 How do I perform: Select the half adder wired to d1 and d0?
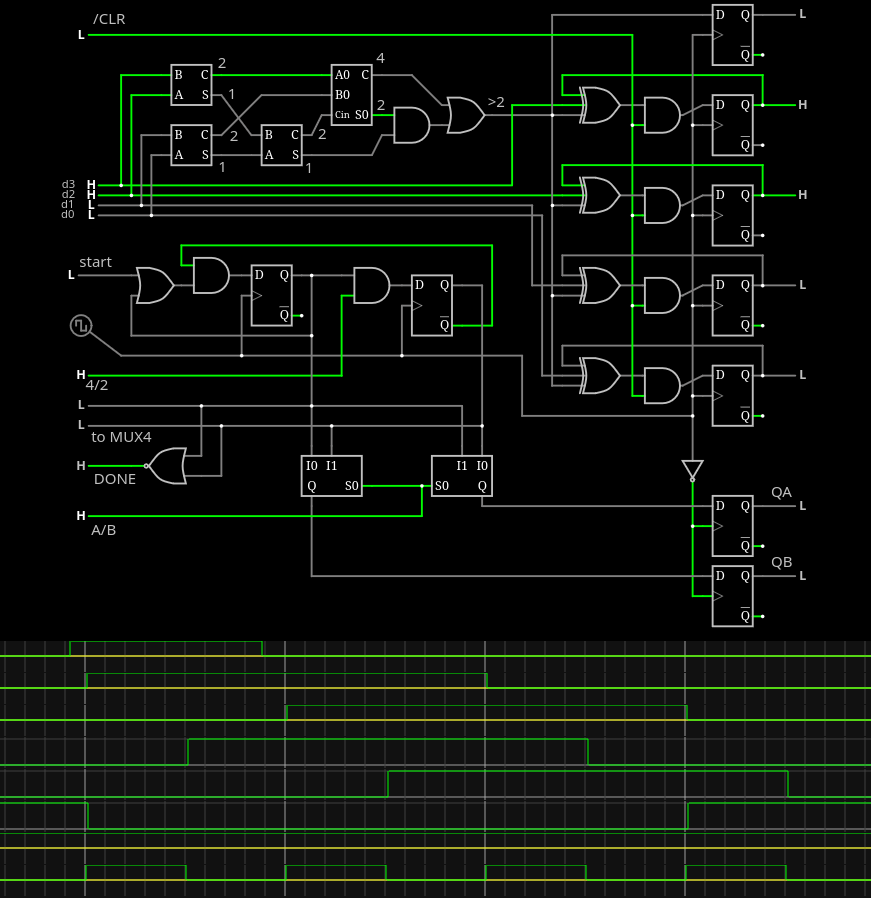click(x=191, y=145)
